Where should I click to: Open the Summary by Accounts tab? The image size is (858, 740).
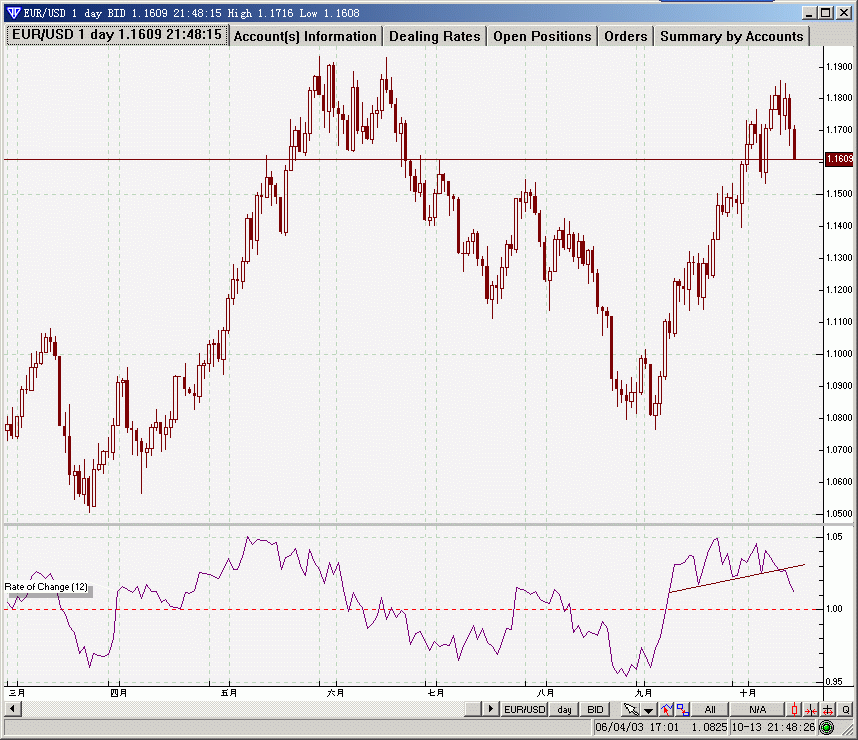[732, 36]
